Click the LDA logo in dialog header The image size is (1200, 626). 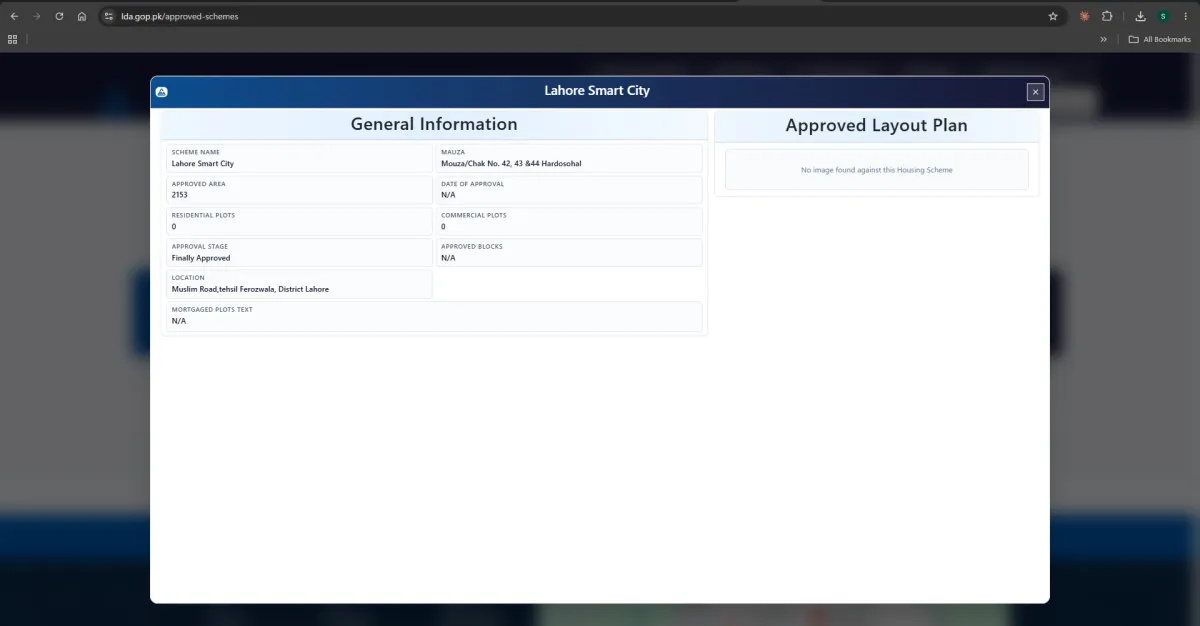pos(162,92)
